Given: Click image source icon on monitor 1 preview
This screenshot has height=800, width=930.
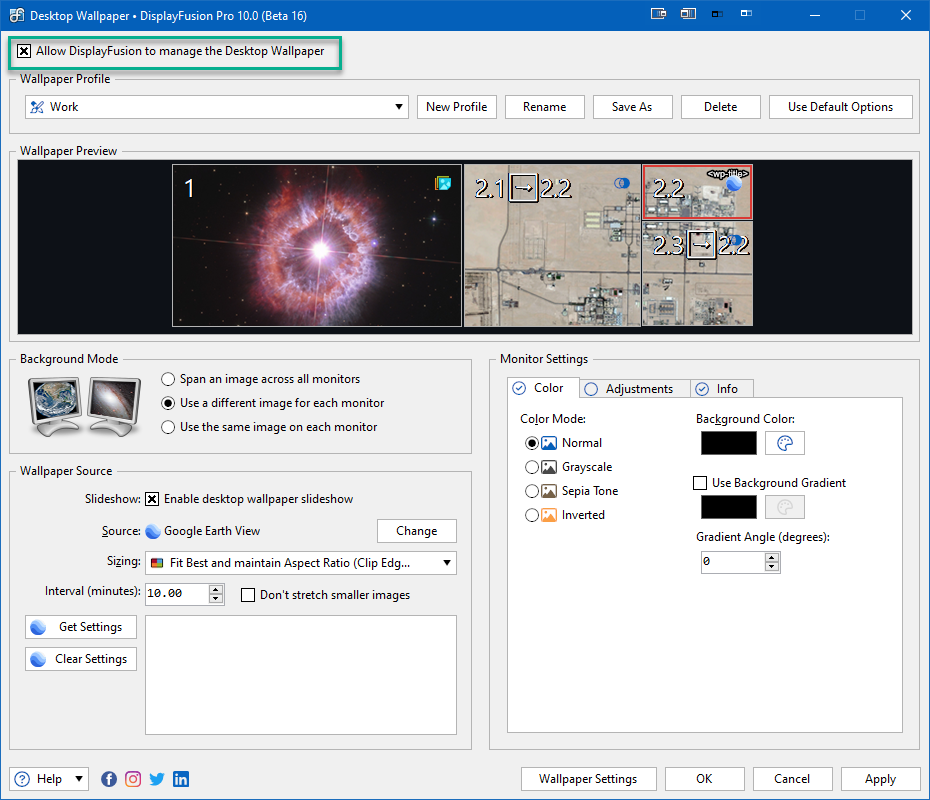Looking at the screenshot, I should 443,183.
